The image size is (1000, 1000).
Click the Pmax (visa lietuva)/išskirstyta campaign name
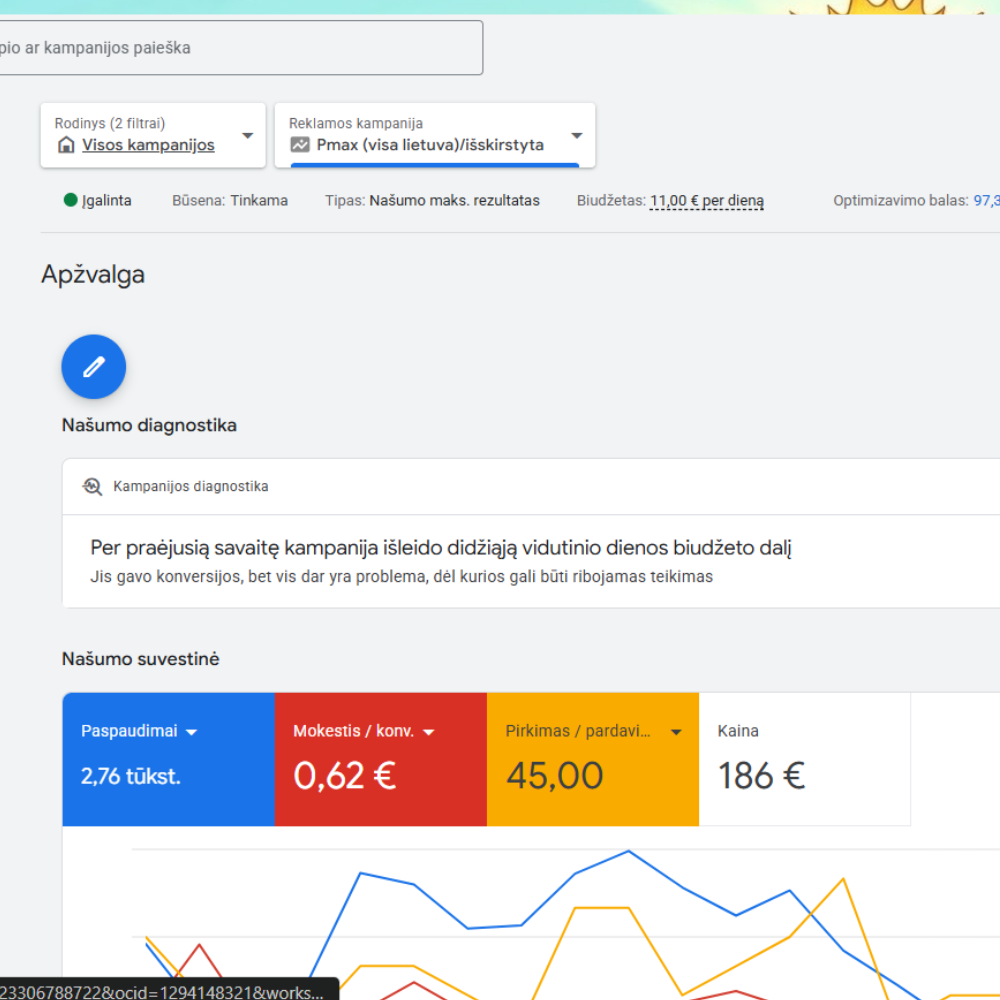[x=430, y=145]
